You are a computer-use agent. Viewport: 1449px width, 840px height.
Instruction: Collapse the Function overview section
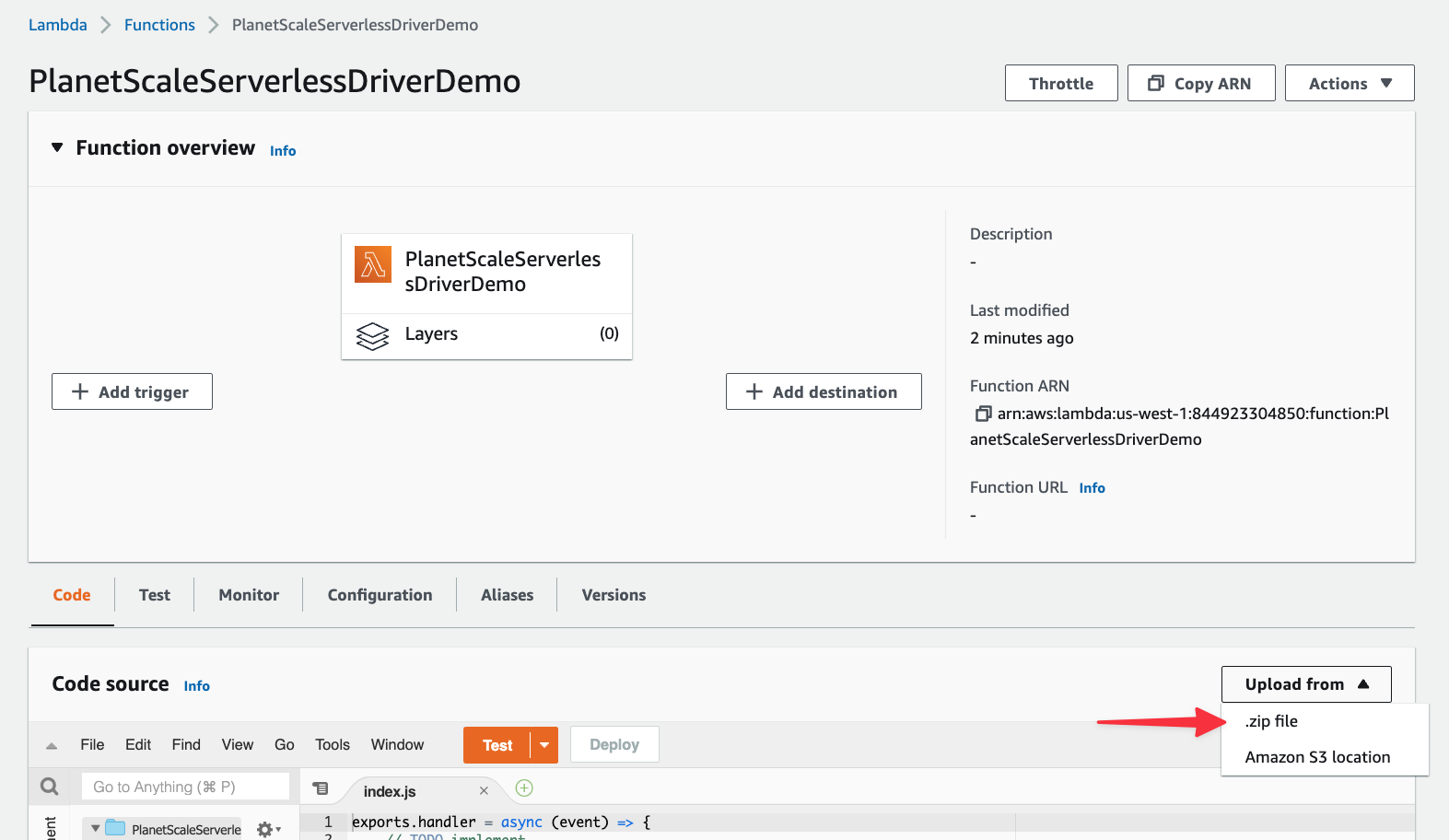pos(57,147)
